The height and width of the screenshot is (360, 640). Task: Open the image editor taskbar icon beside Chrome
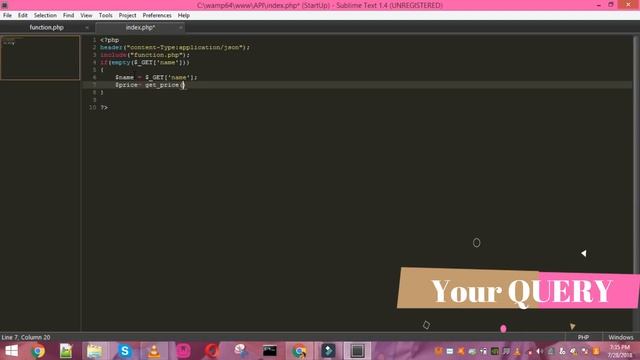66,351
